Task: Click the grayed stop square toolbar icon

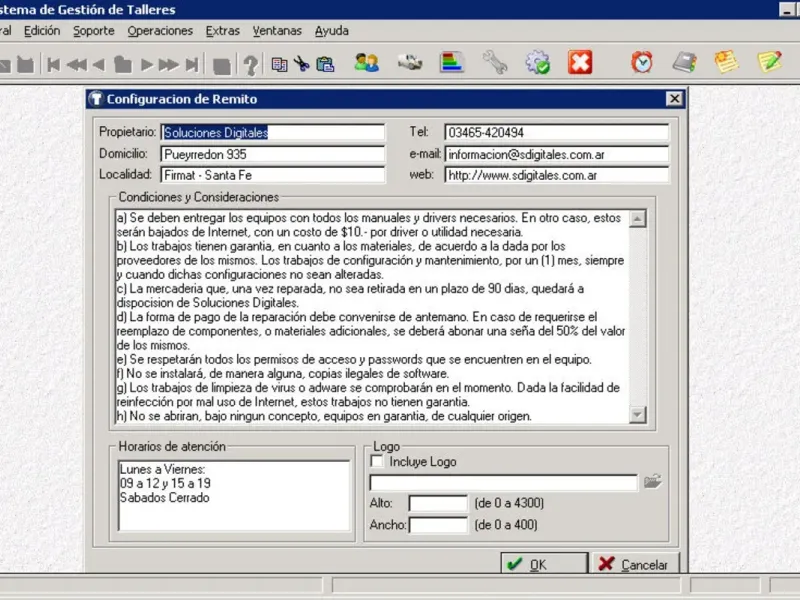Action: point(221,66)
